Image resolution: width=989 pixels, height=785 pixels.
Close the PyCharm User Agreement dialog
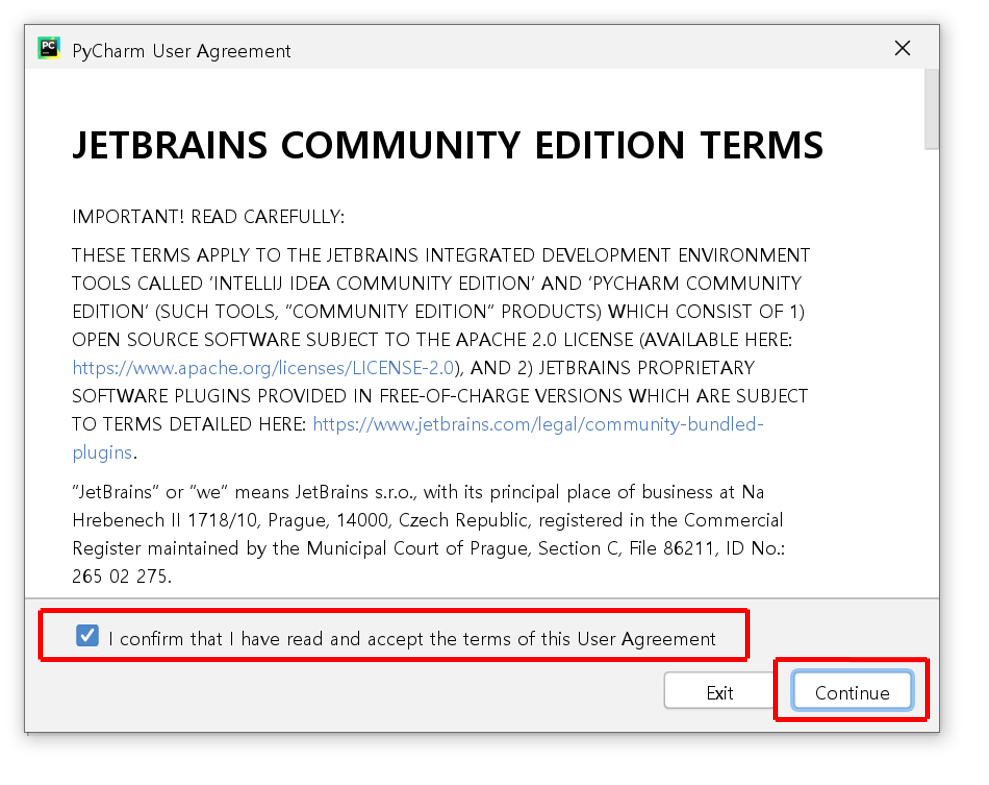click(x=902, y=49)
